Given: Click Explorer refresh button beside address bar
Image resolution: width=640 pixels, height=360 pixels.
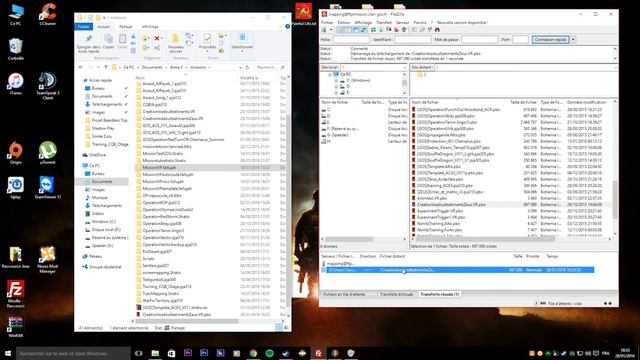Looking at the screenshot, I should click(247, 67).
